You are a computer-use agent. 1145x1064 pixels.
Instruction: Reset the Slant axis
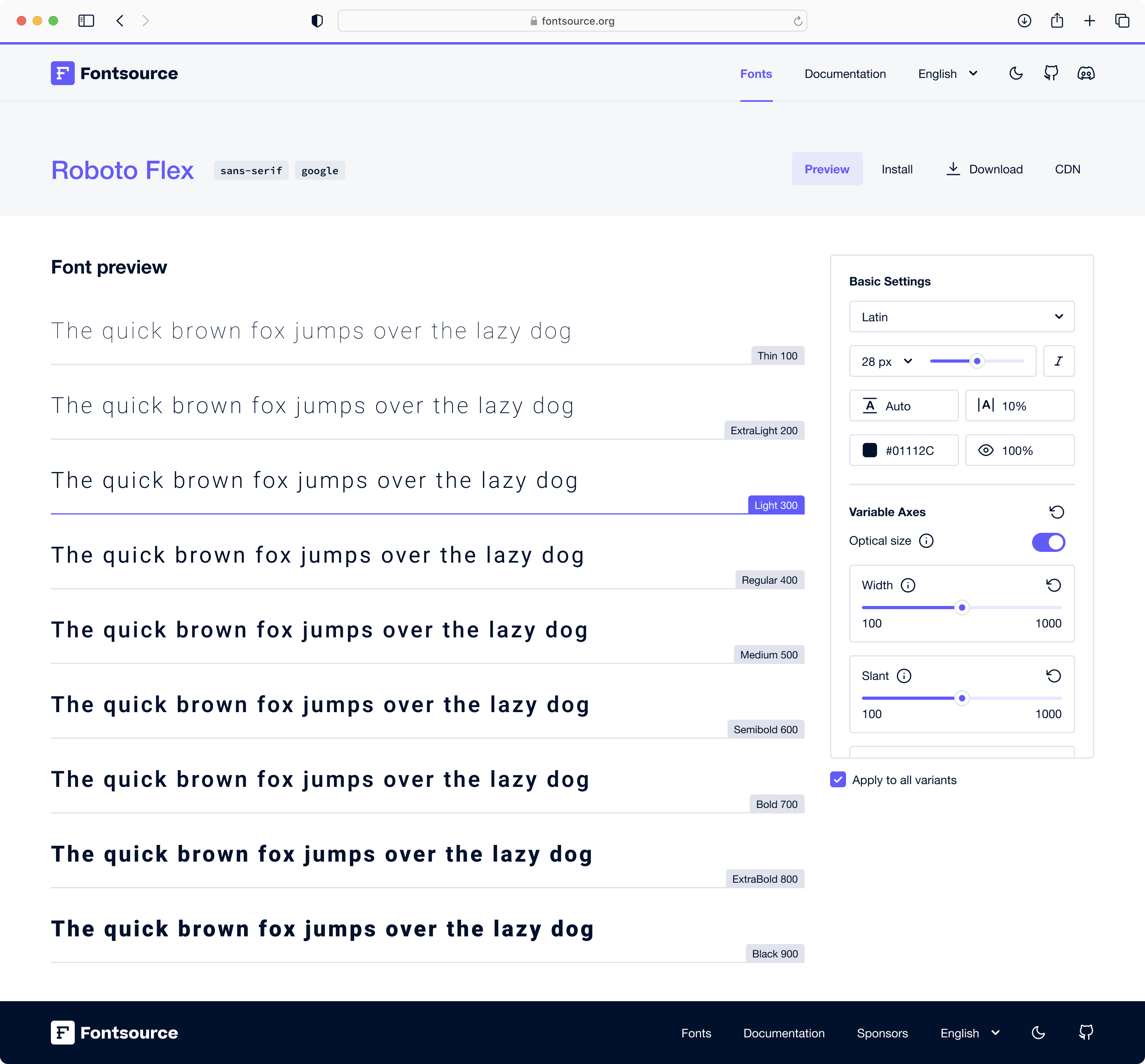[1054, 676]
